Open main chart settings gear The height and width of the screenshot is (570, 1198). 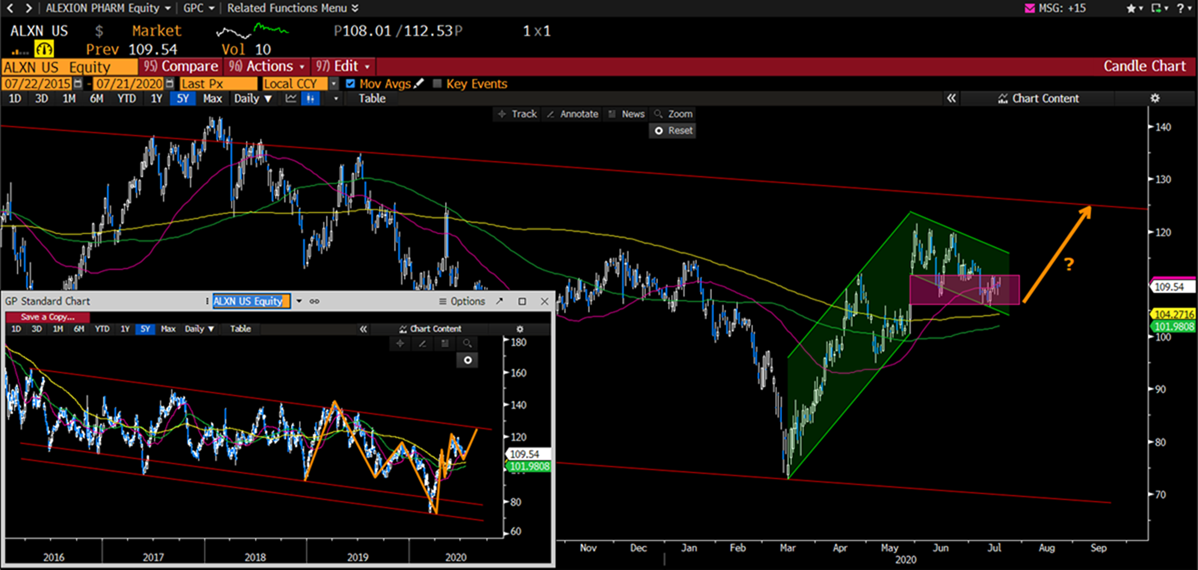pyautogui.click(x=1155, y=99)
